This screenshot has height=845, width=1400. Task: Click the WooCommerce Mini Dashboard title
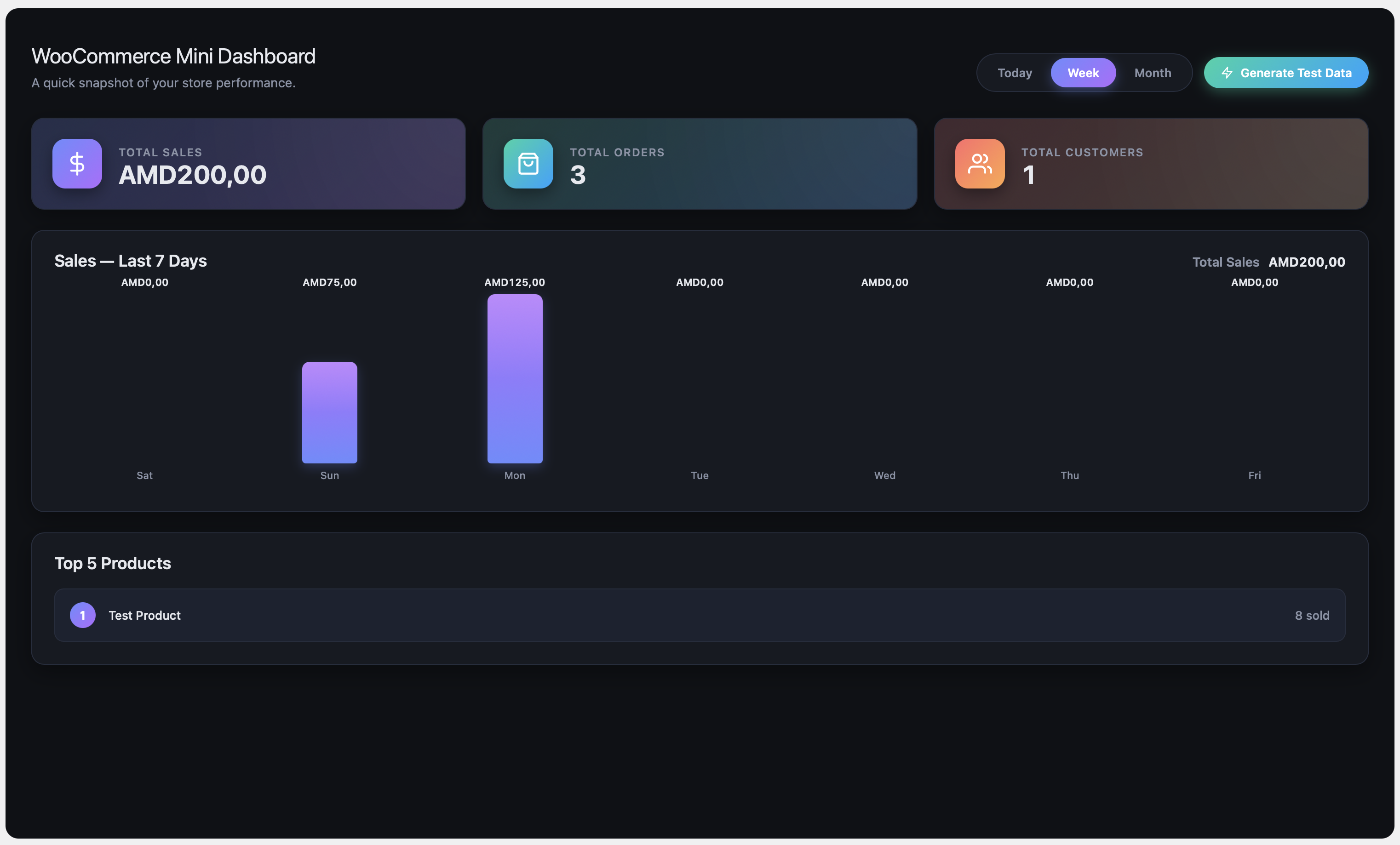click(x=173, y=56)
